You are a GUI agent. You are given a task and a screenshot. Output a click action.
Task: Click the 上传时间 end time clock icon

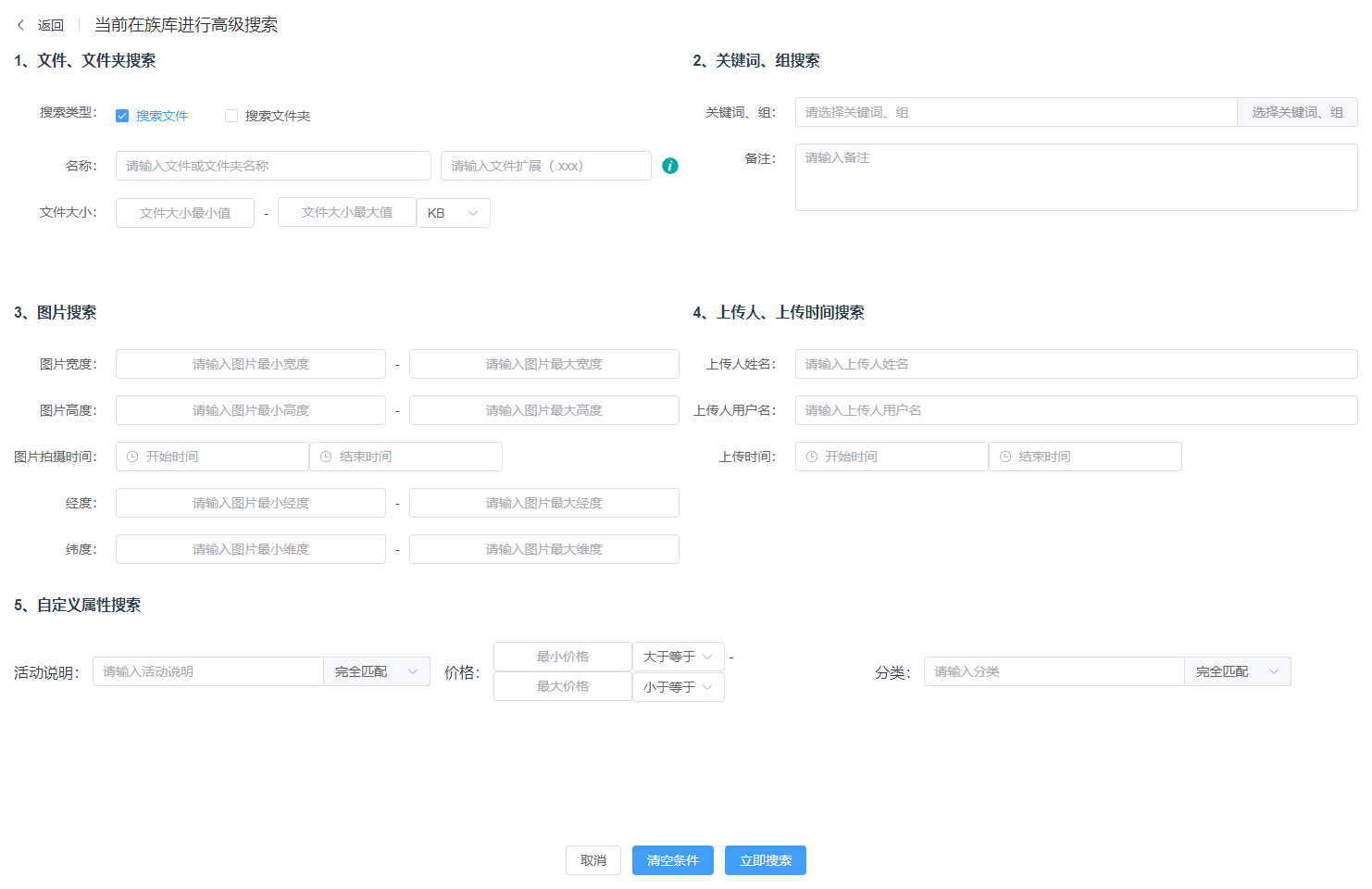click(1005, 456)
